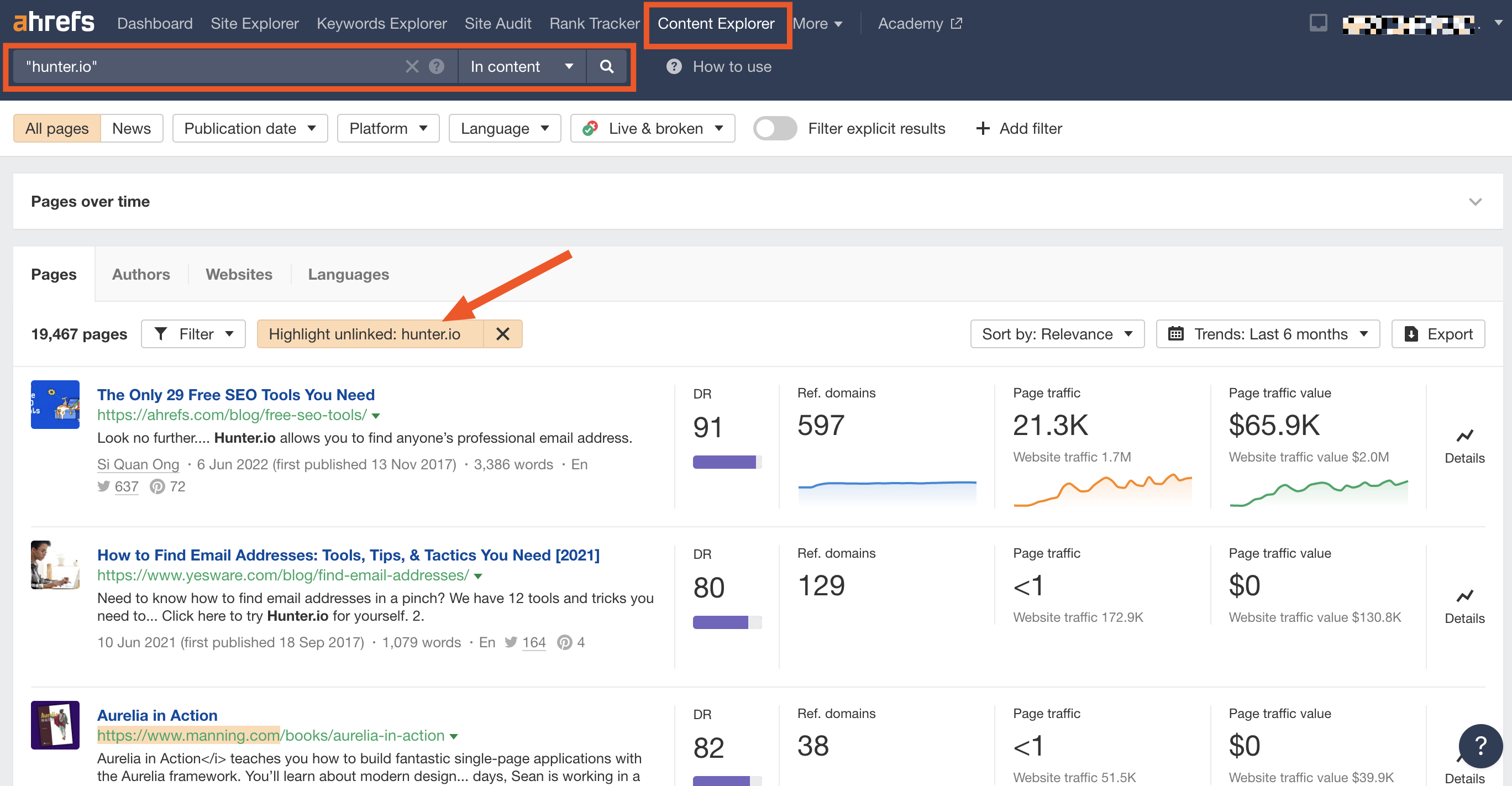Open the Filter dropdown
The width and height of the screenshot is (1512, 786).
click(x=193, y=333)
